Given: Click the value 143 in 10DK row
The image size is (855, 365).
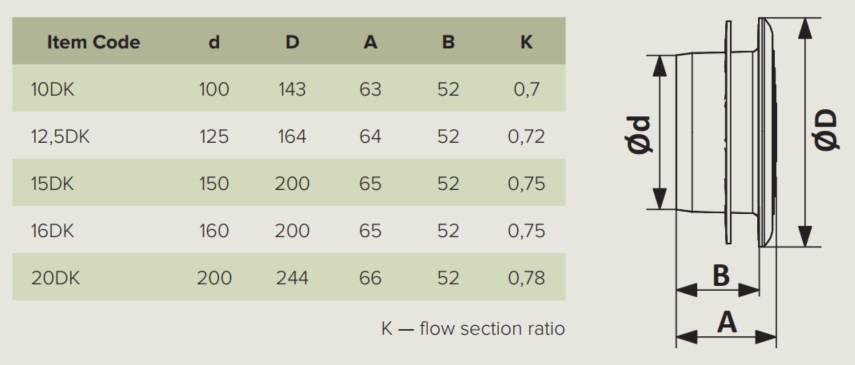Looking at the screenshot, I should pos(292,89).
